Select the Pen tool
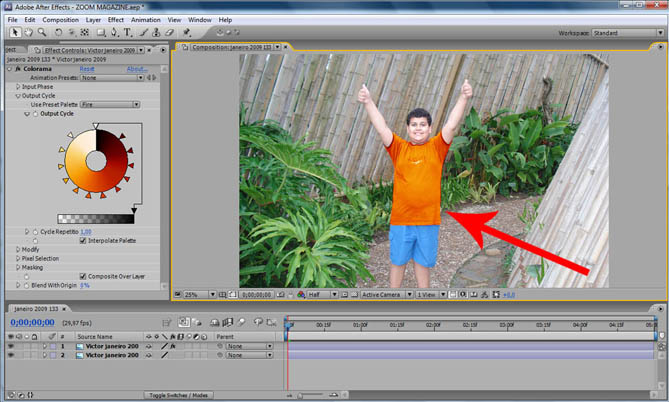The width and height of the screenshot is (669, 402). point(113,33)
